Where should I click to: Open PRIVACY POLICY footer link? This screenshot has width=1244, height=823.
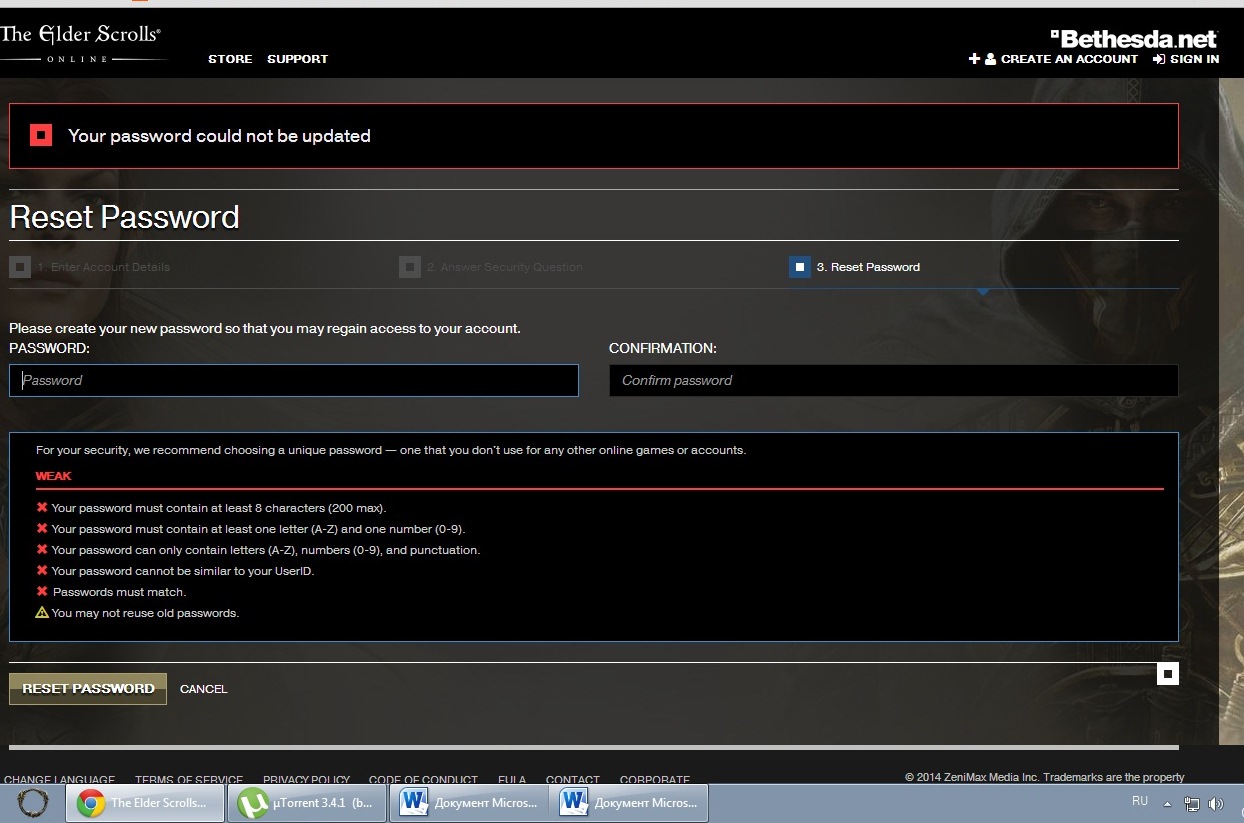(x=307, y=780)
